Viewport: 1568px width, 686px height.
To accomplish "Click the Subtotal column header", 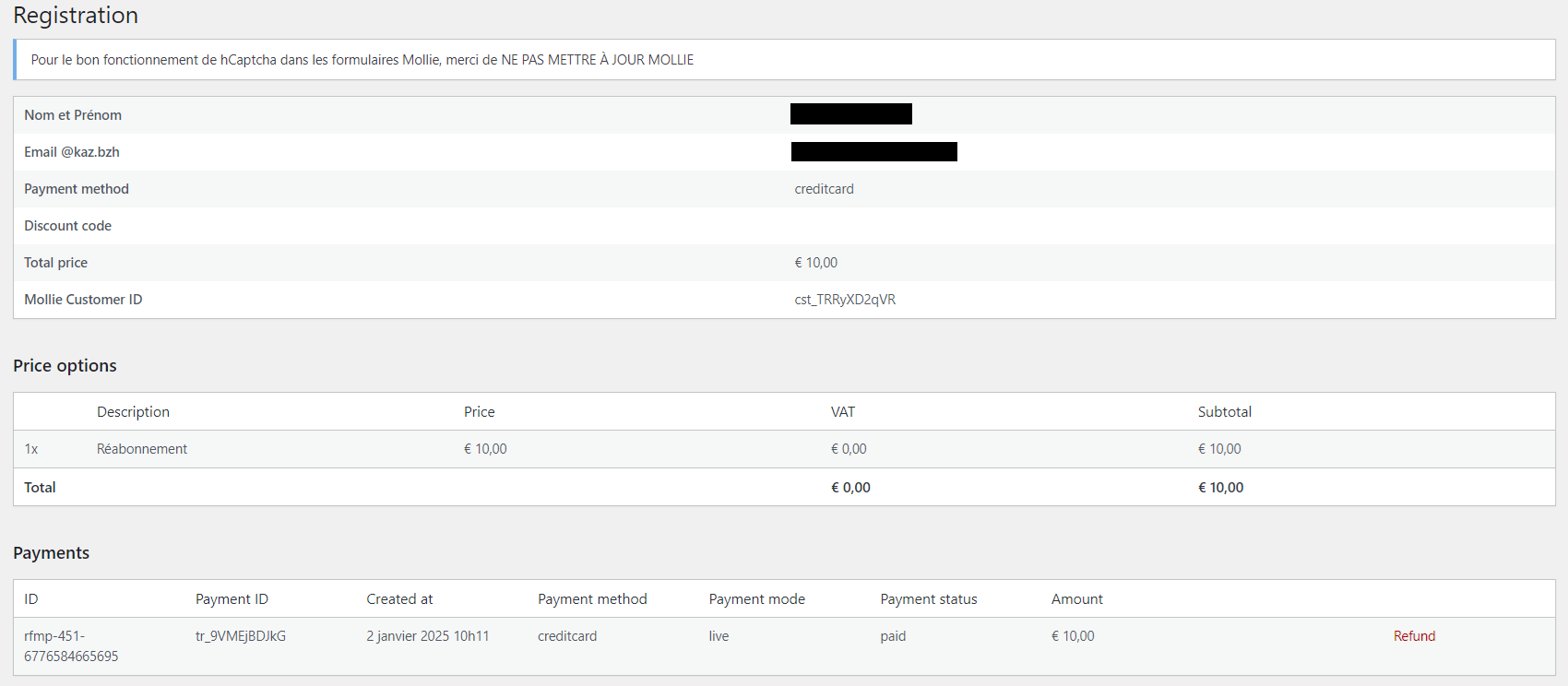I will point(1224,412).
